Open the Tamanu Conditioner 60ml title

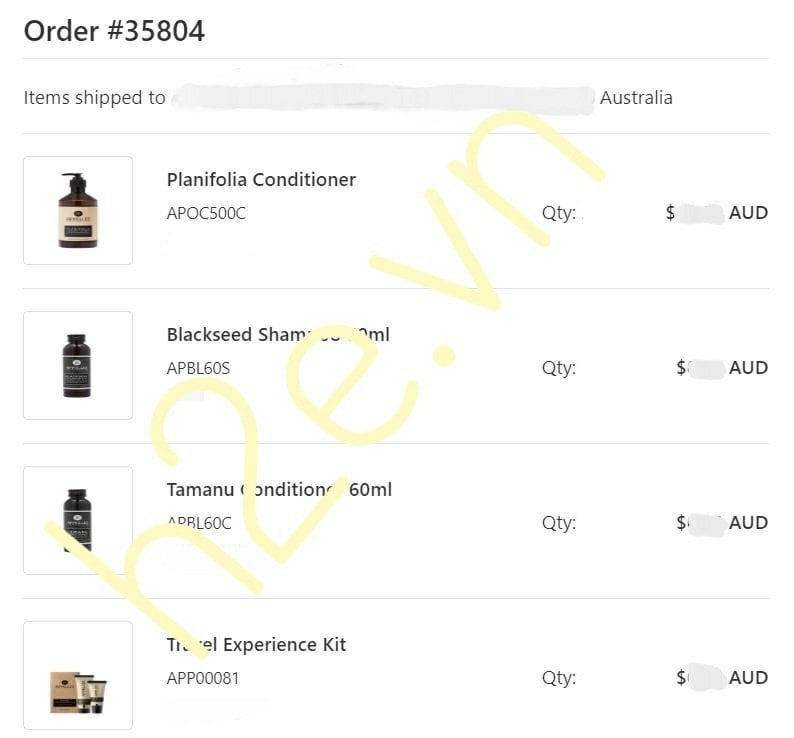tap(279, 490)
